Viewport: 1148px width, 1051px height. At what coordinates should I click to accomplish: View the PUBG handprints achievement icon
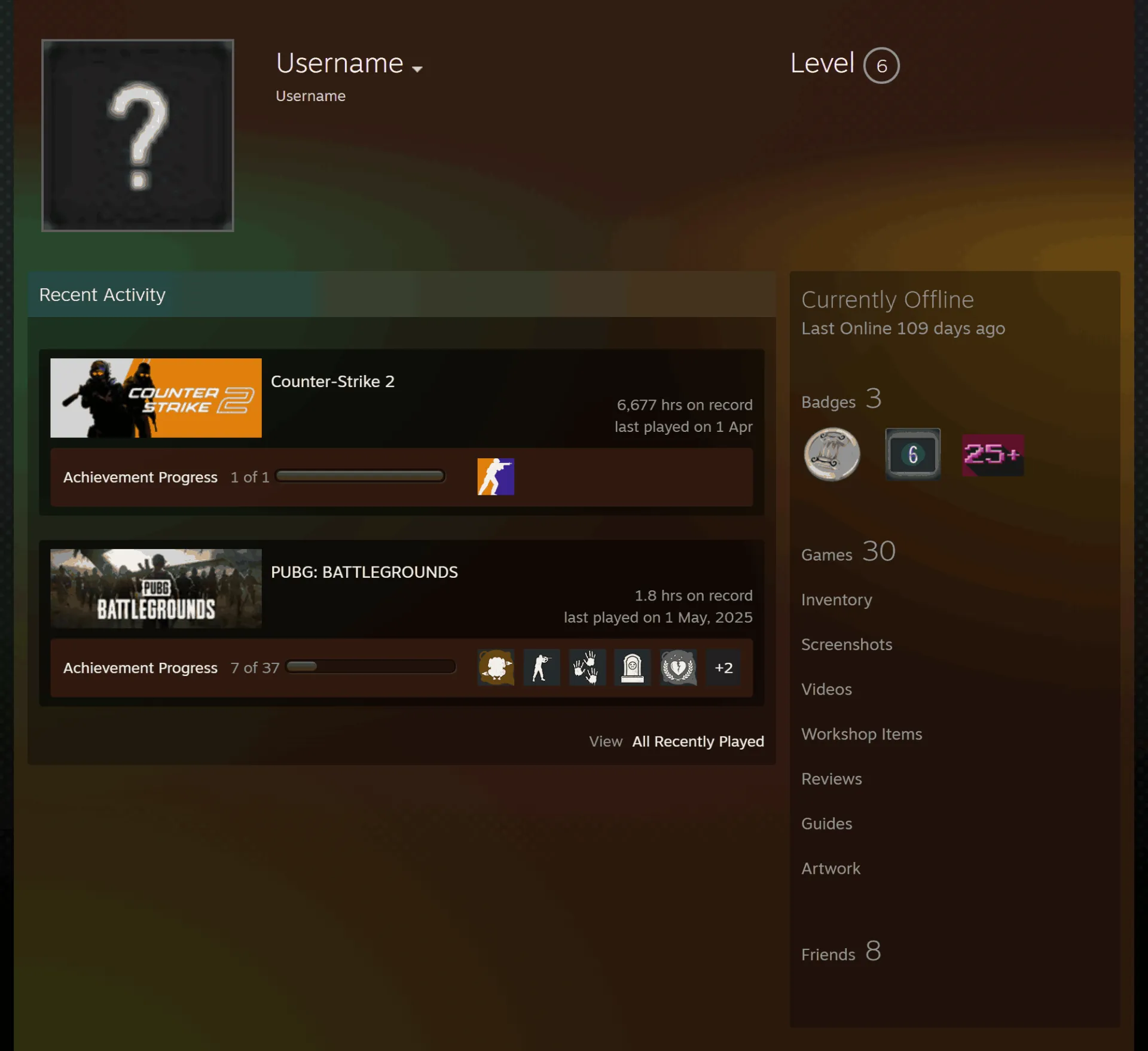coord(587,668)
